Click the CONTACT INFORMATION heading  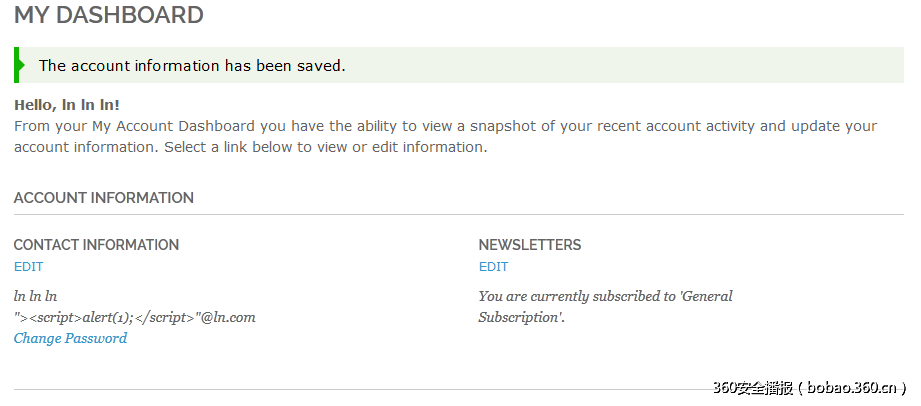click(96, 245)
